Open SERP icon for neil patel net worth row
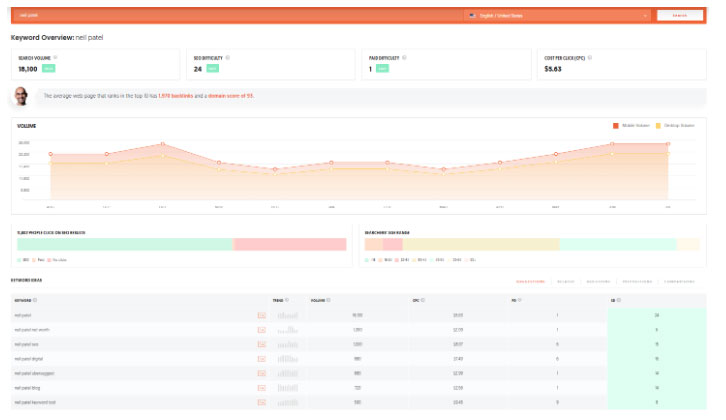 coord(262,330)
